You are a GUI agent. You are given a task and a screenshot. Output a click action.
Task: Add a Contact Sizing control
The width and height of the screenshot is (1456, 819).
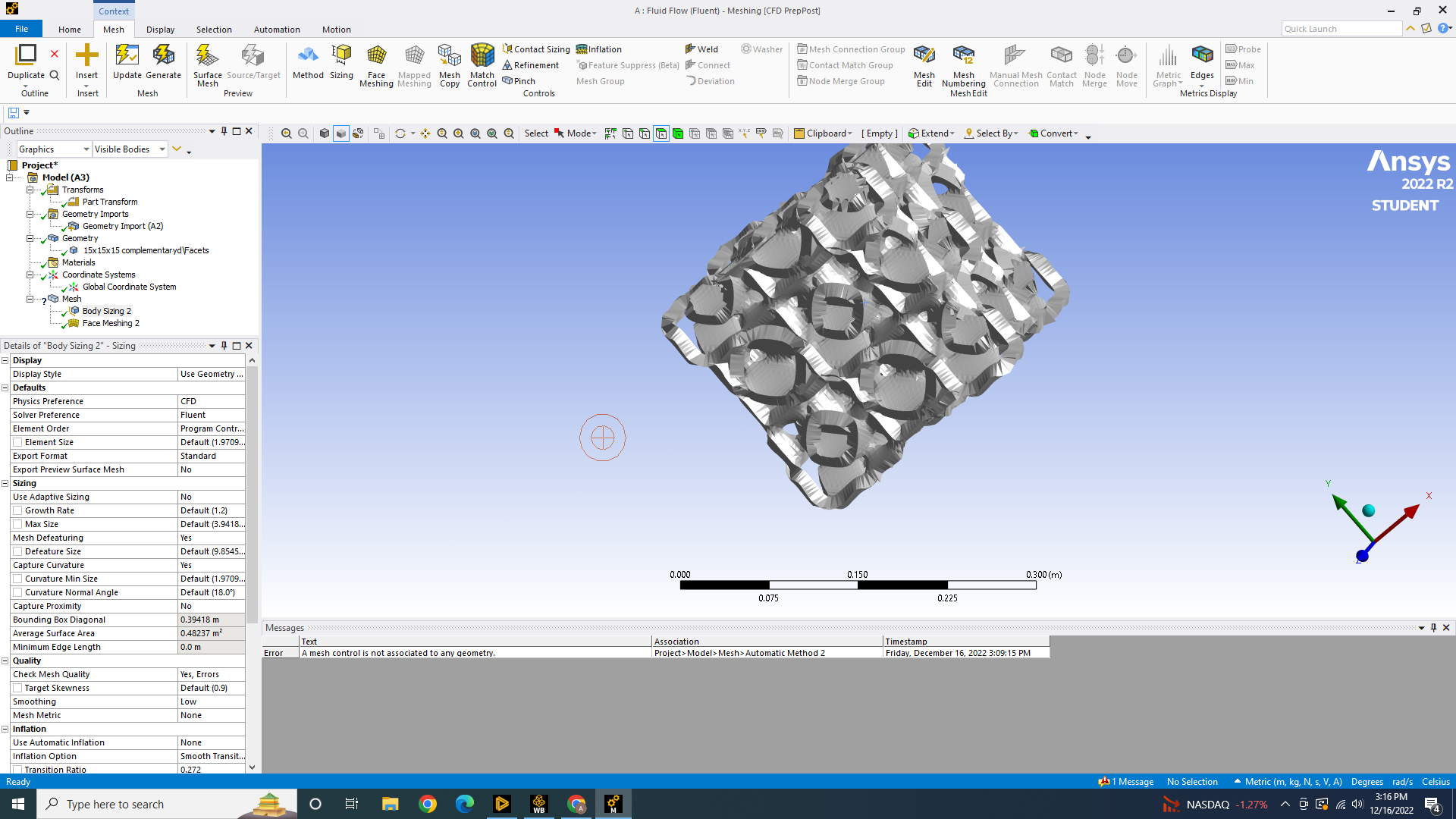pyautogui.click(x=536, y=49)
